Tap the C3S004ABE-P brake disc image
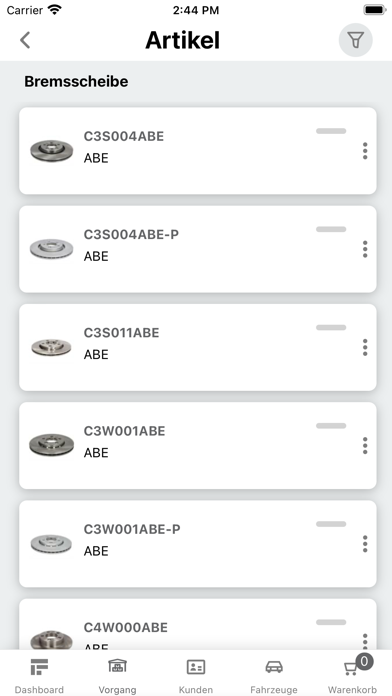The width and height of the screenshot is (392, 696). coord(51,249)
